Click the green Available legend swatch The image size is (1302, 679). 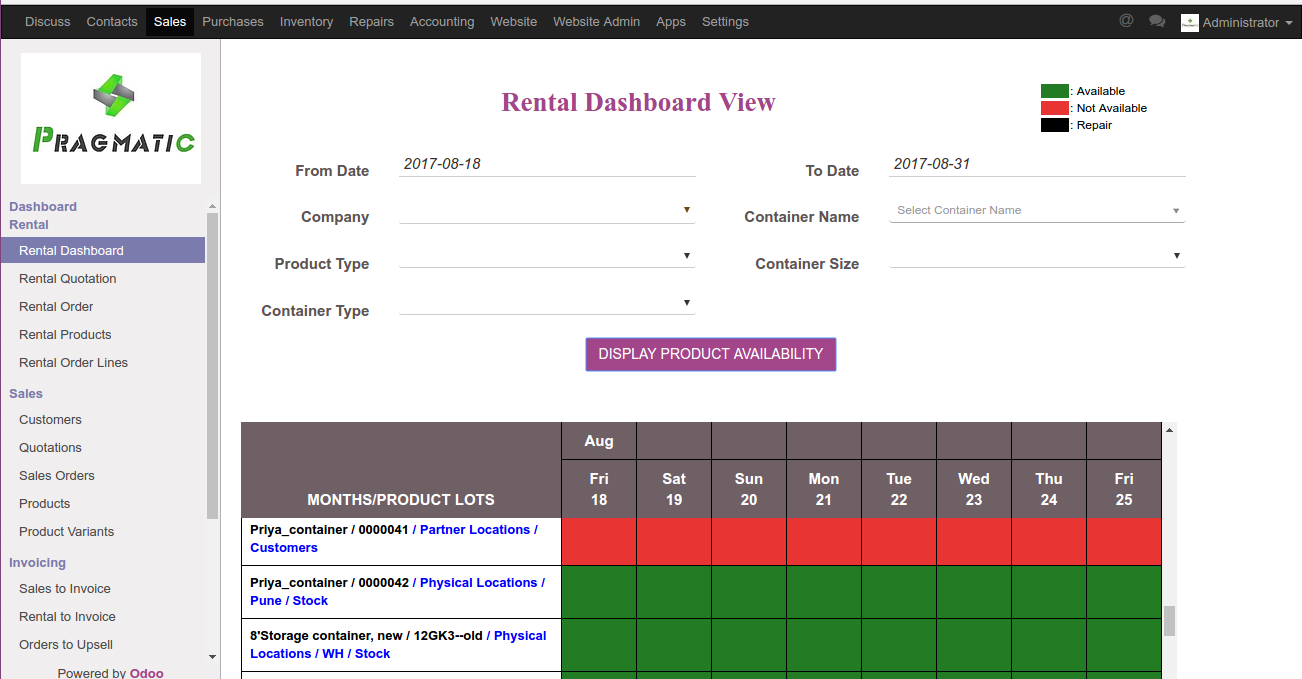point(1055,91)
